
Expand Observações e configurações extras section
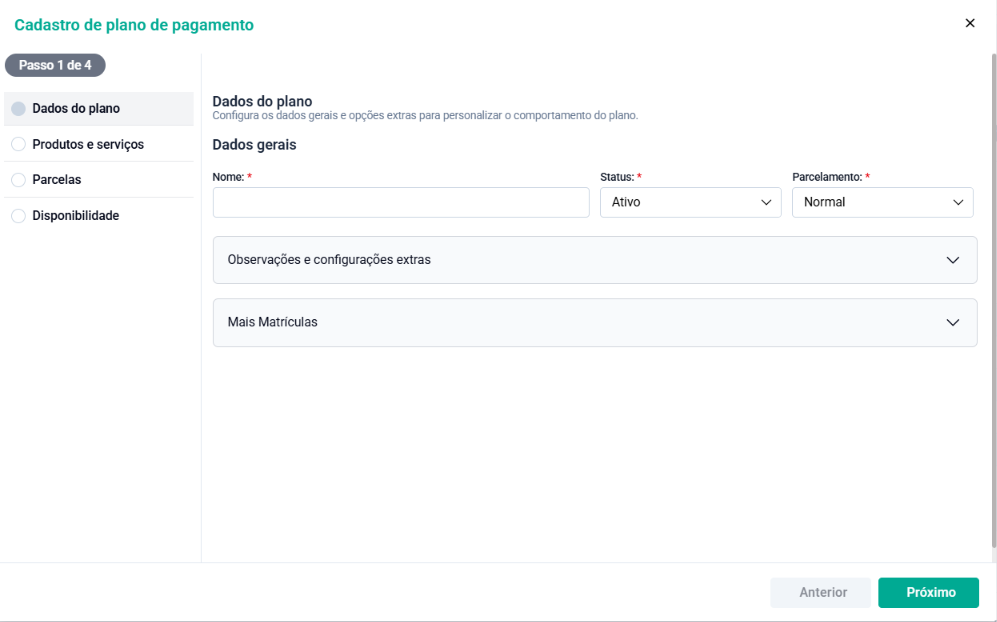[595, 260]
